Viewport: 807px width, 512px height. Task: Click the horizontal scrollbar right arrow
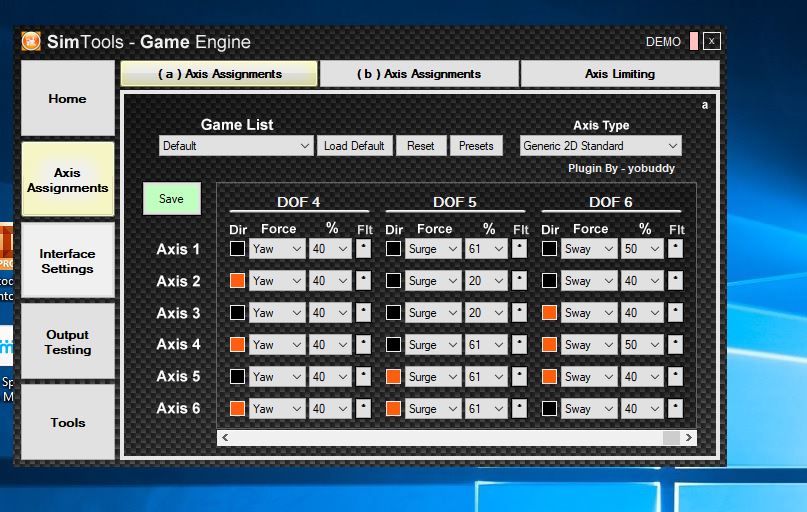point(689,437)
